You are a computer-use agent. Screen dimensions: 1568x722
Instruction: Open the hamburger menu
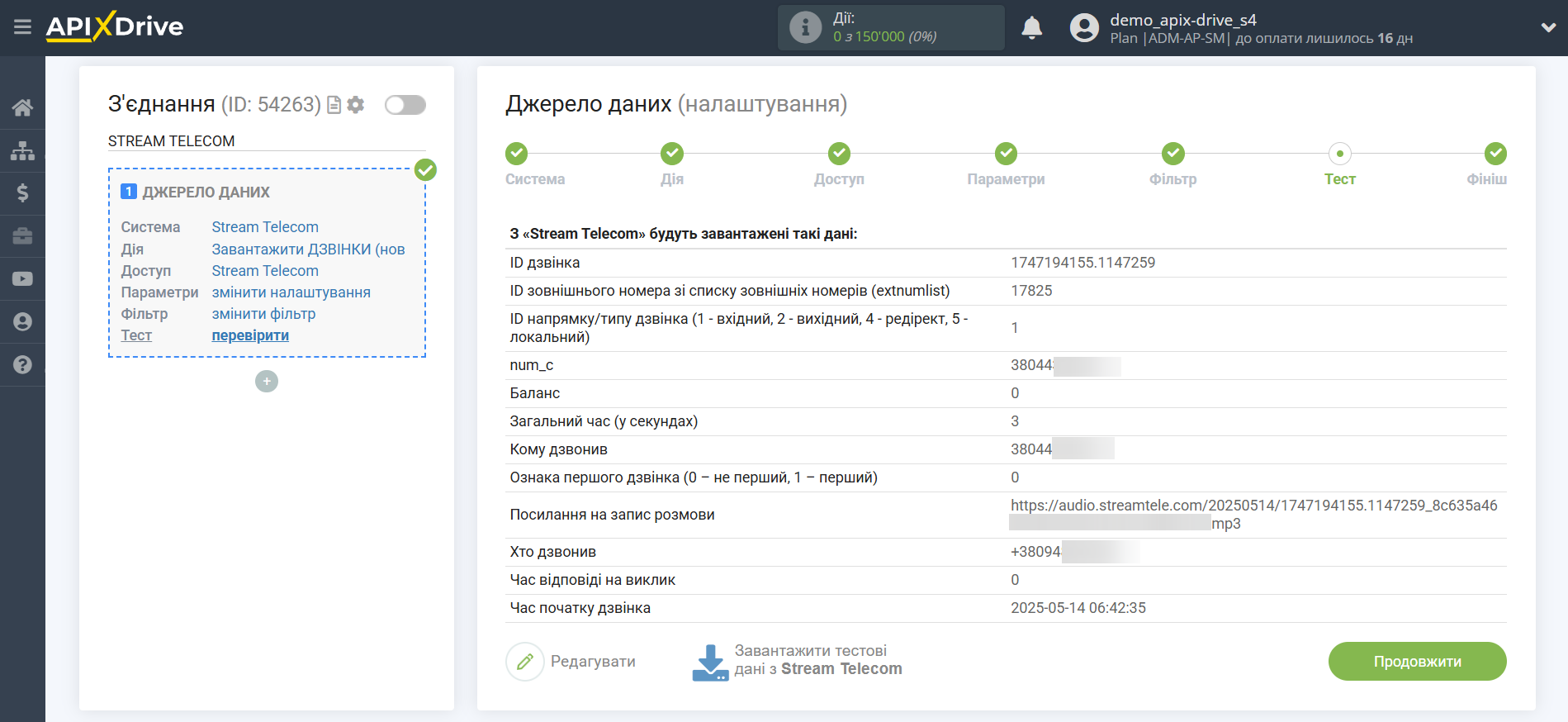point(22,27)
